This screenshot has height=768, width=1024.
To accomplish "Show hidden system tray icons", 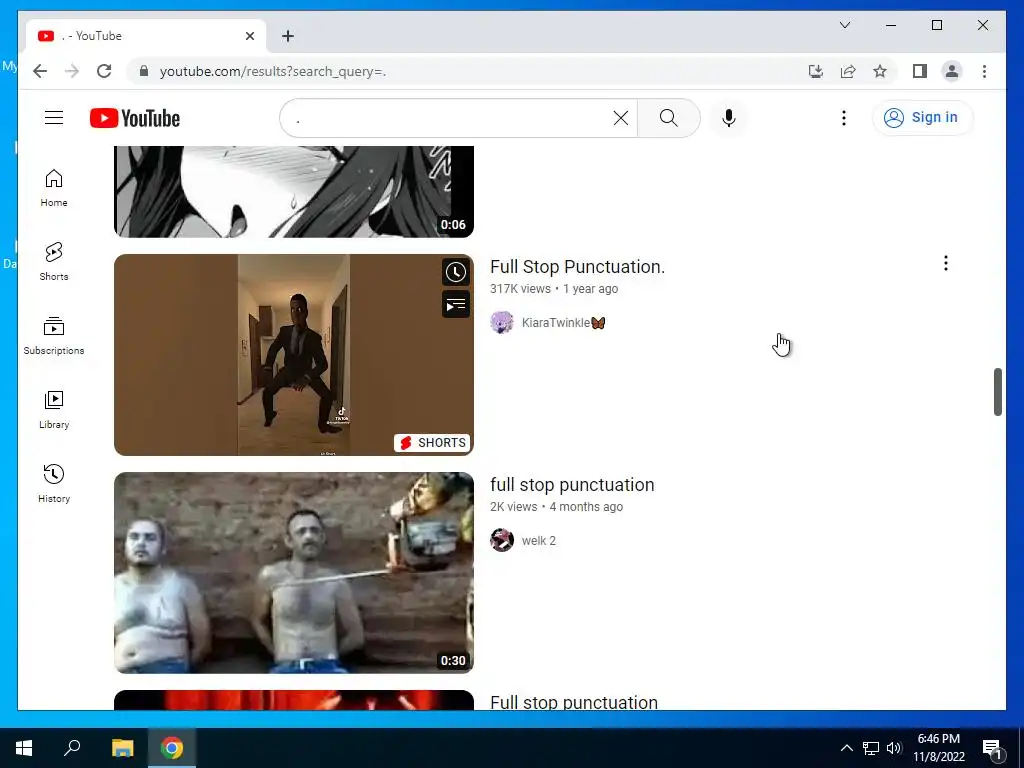I will pyautogui.click(x=846, y=748).
